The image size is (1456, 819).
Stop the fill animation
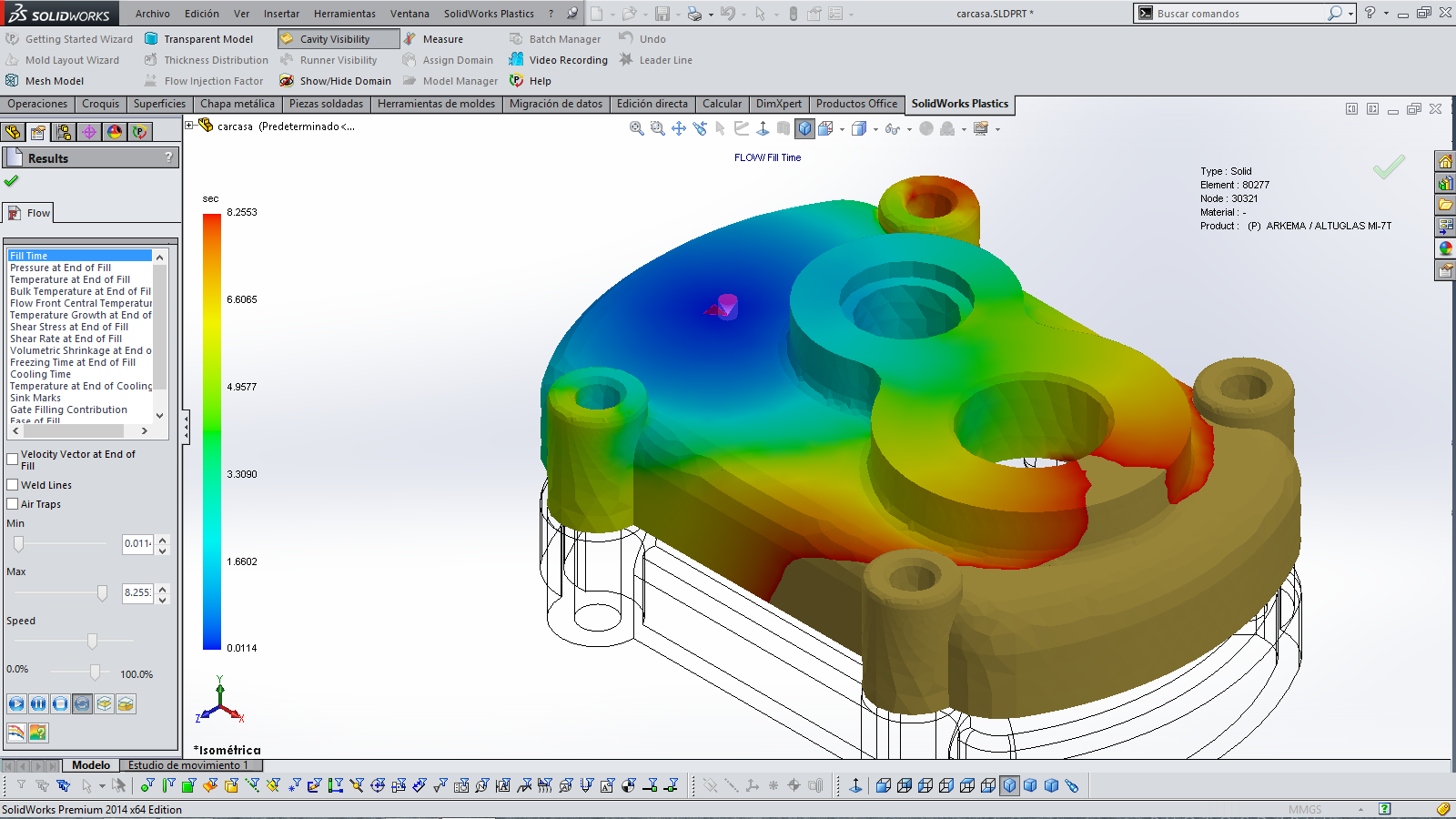60,703
